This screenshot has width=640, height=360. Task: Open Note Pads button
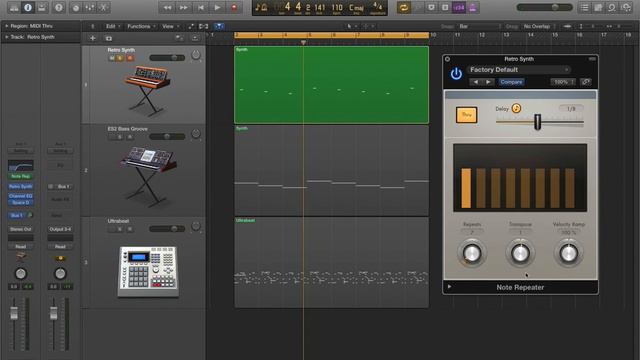point(598,7)
